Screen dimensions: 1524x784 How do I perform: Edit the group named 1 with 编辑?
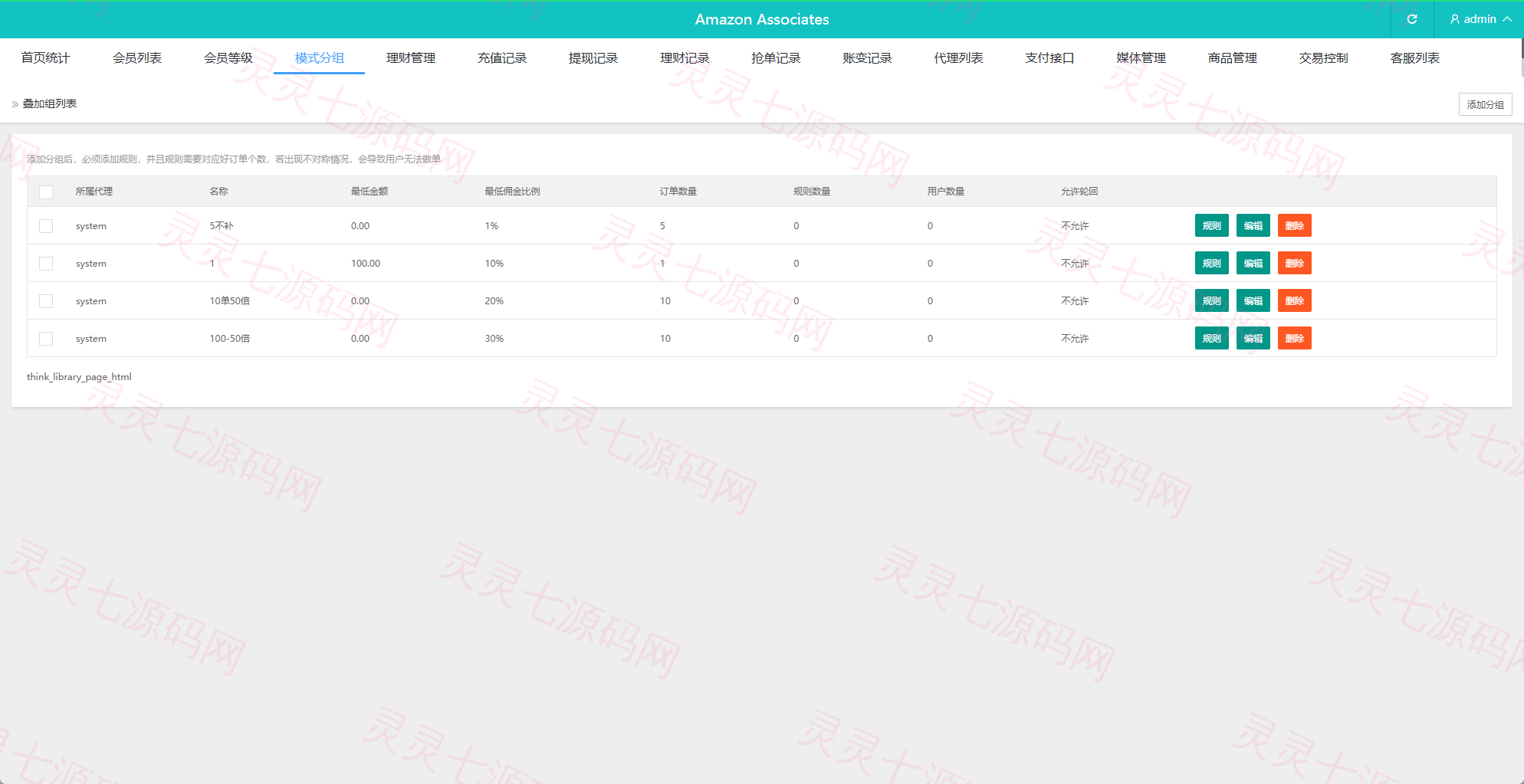click(1253, 264)
